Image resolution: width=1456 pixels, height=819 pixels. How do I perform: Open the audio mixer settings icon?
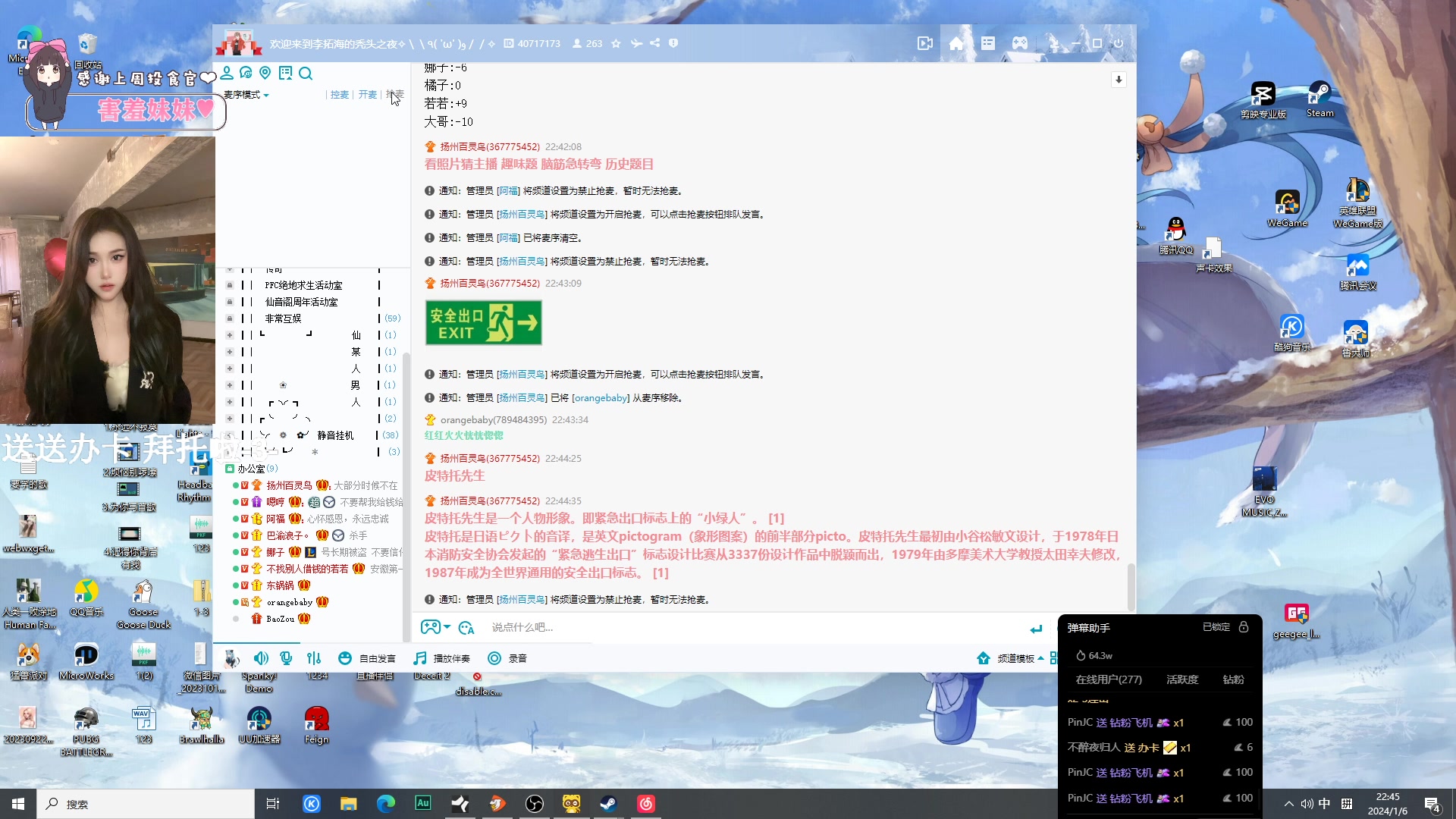(314, 658)
